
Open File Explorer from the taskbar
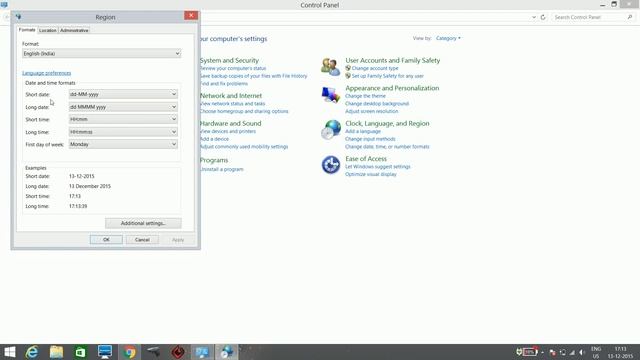[56, 352]
